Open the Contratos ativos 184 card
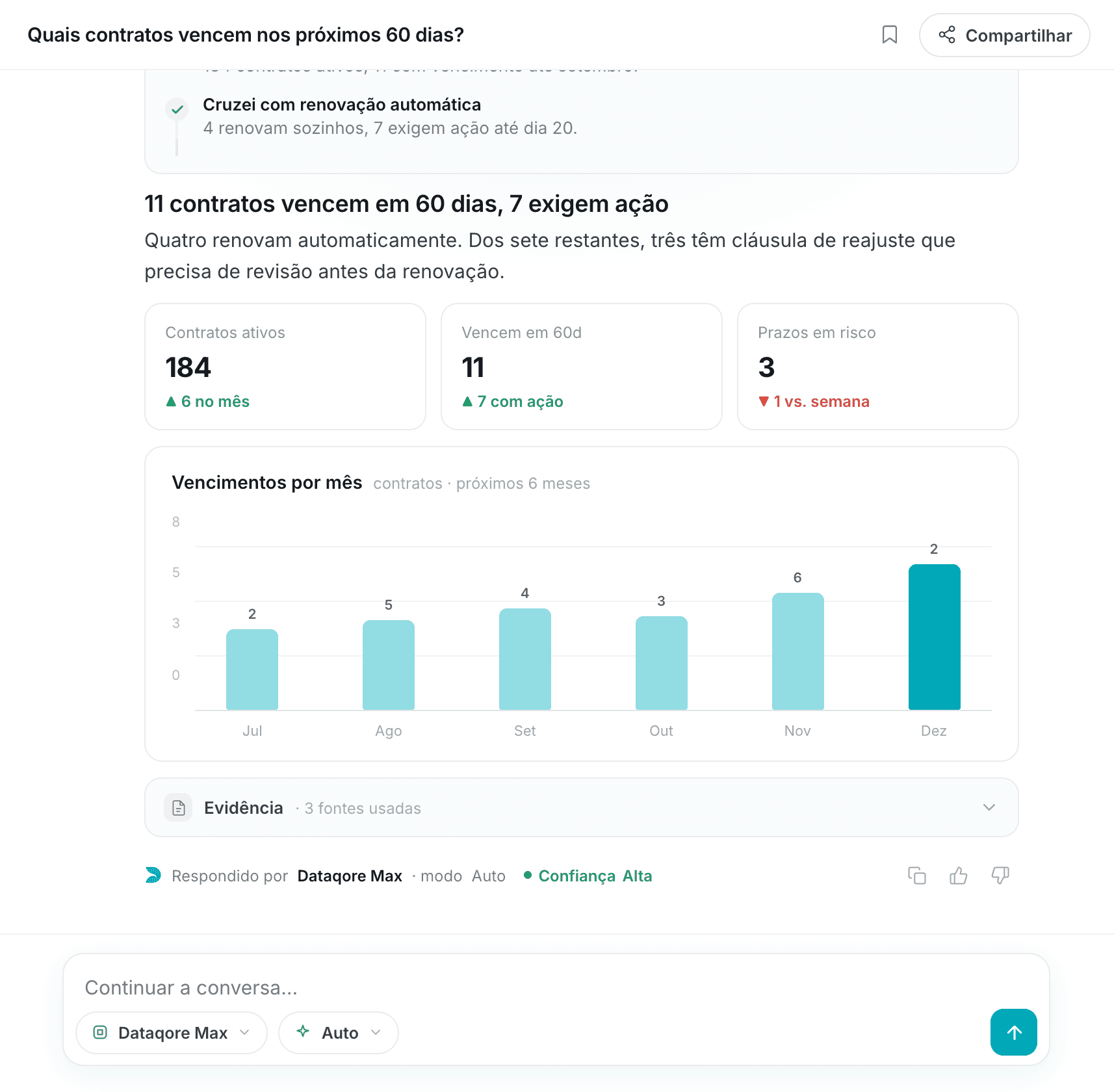 [285, 367]
